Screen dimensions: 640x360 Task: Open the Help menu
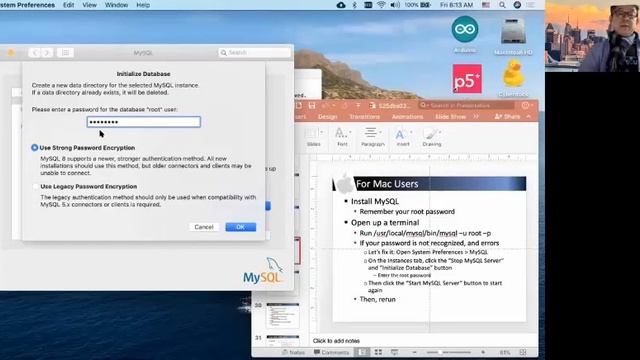(x=143, y=5)
